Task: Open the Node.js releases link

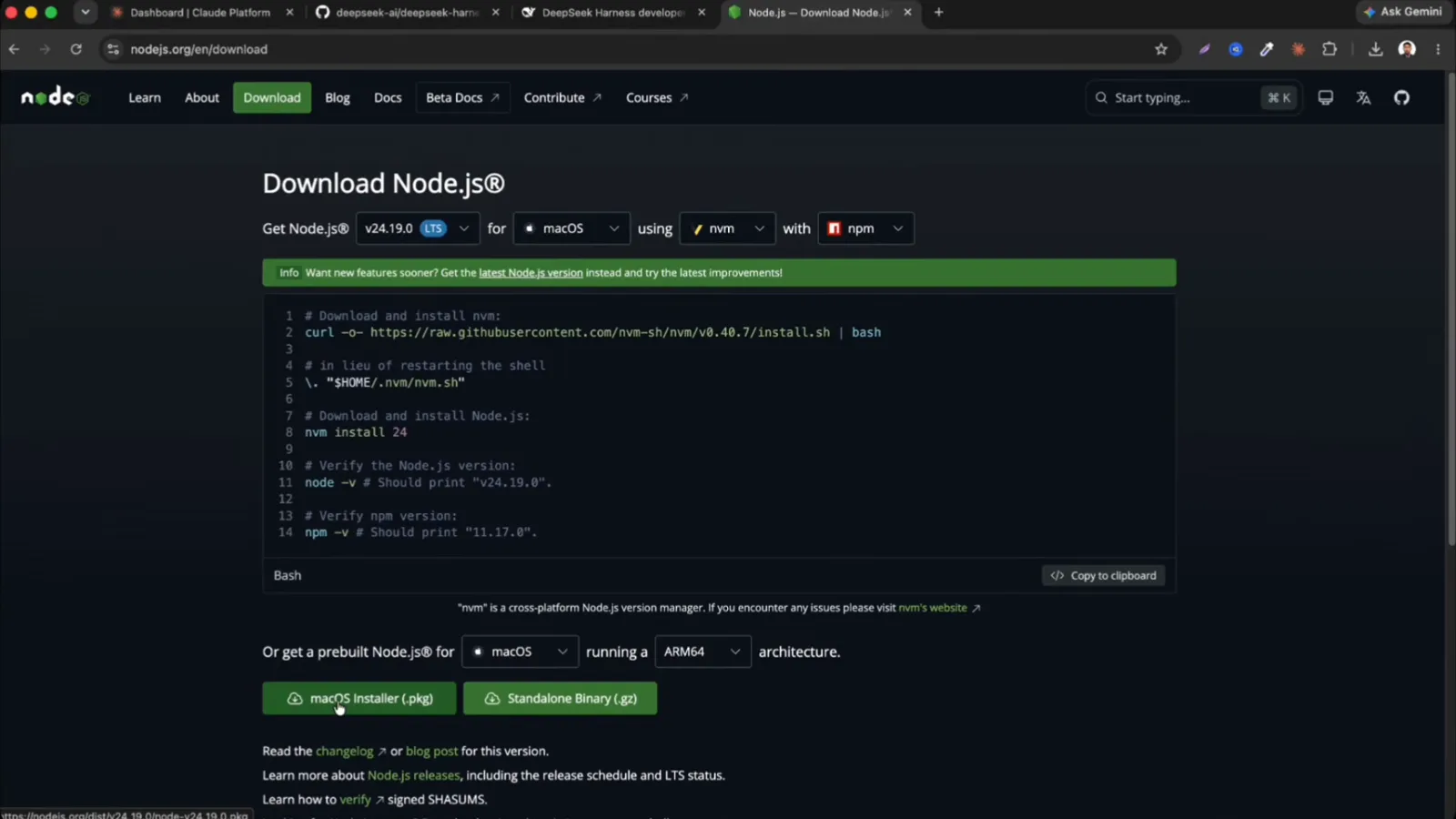Action: (x=413, y=775)
